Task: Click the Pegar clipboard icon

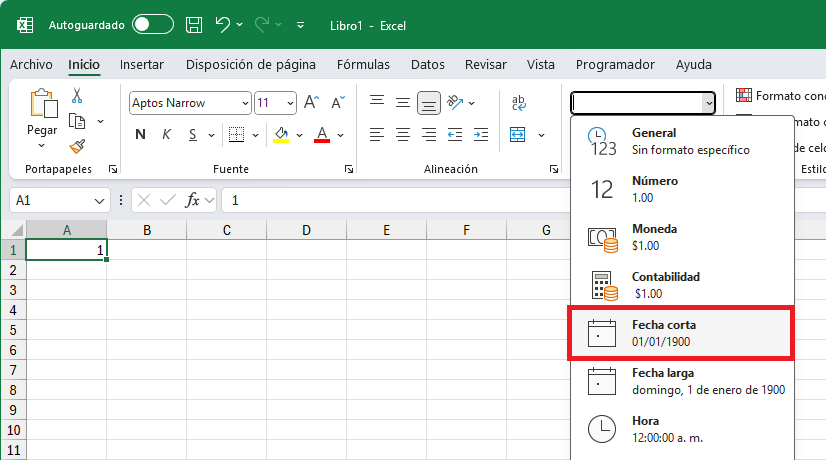Action: 43,103
